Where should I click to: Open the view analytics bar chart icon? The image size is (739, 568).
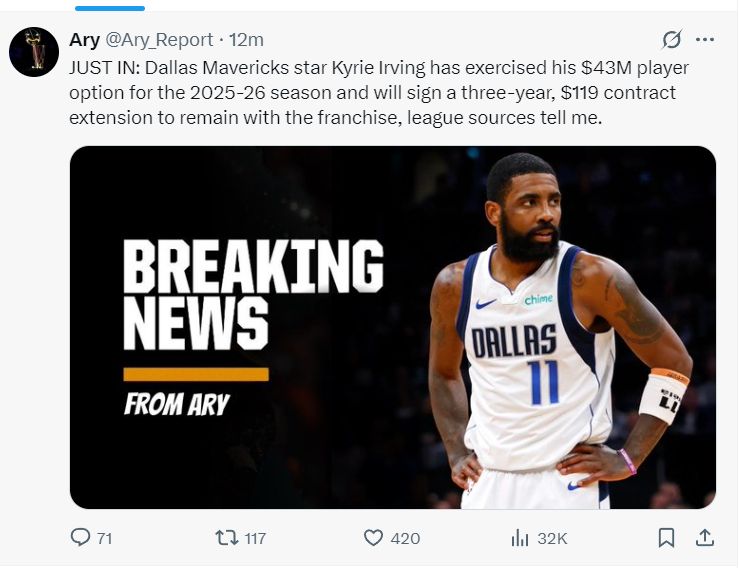click(x=519, y=538)
